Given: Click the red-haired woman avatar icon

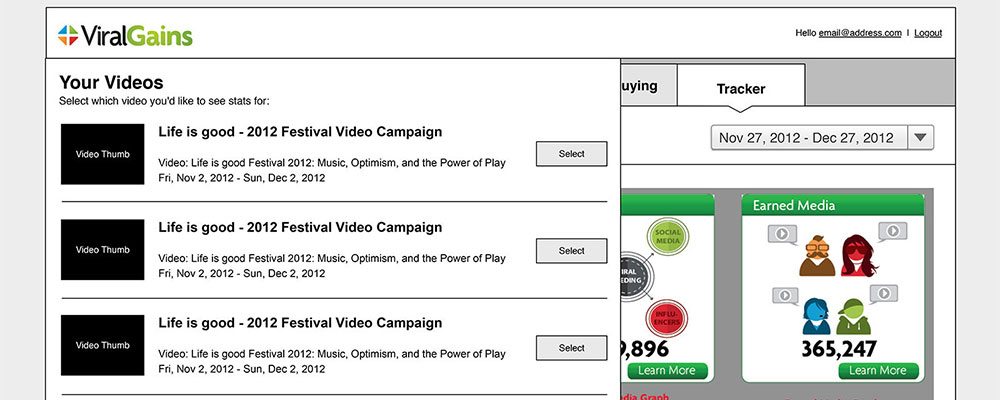Looking at the screenshot, I should [859, 255].
